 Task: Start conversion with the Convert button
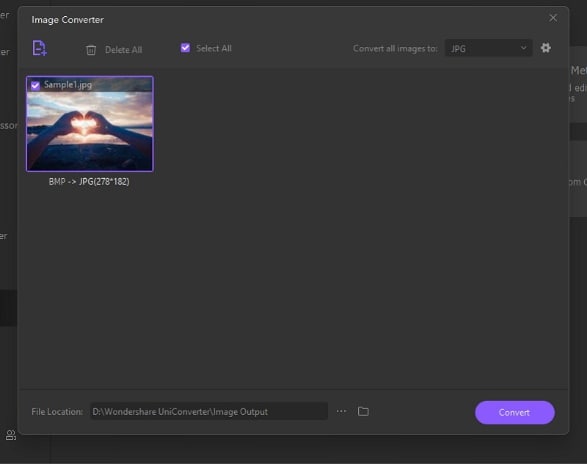coord(515,412)
